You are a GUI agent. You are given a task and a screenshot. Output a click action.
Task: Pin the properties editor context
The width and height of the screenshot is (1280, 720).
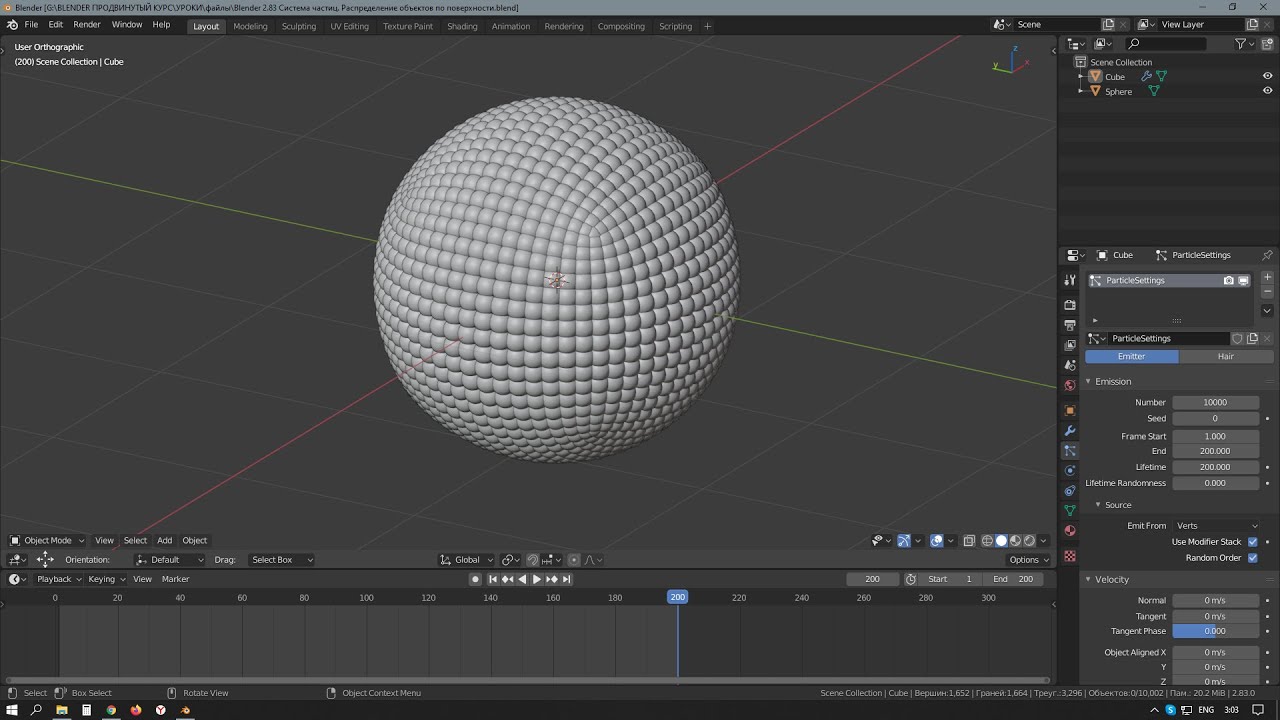pyautogui.click(x=1267, y=255)
